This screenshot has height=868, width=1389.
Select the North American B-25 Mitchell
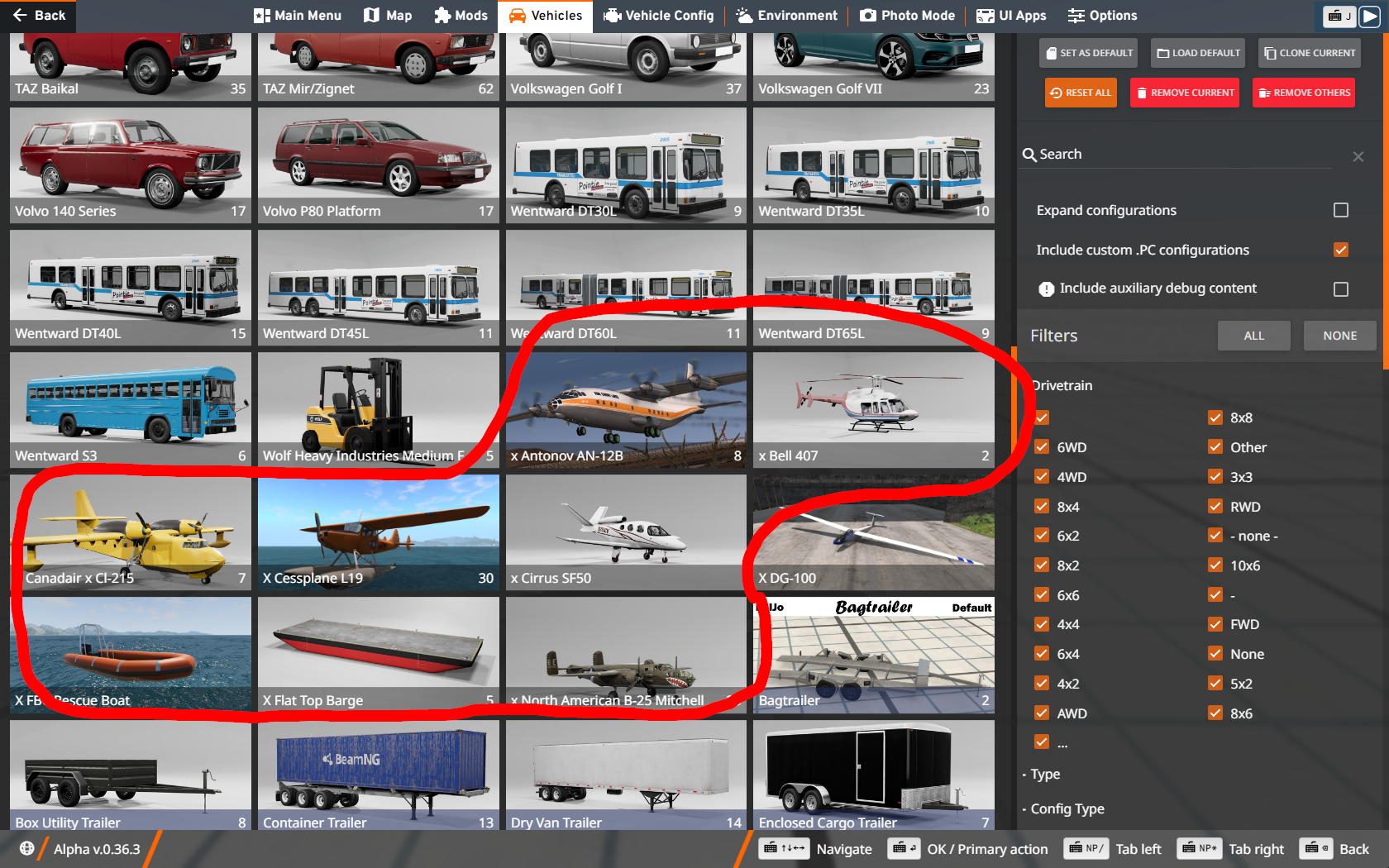(626, 655)
